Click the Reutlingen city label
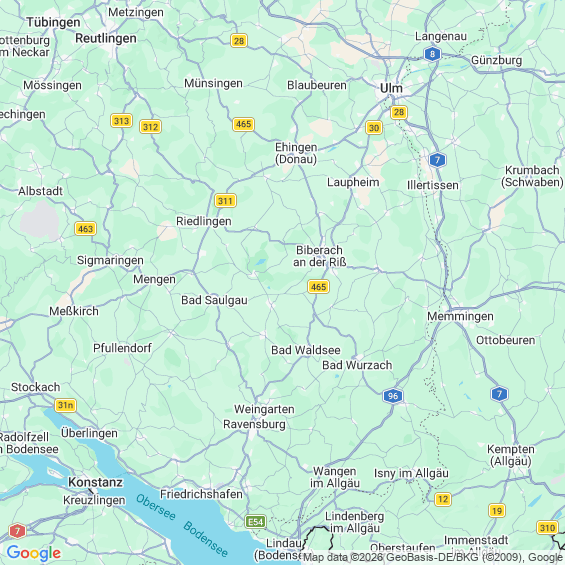The width and height of the screenshot is (565, 565). (x=106, y=38)
